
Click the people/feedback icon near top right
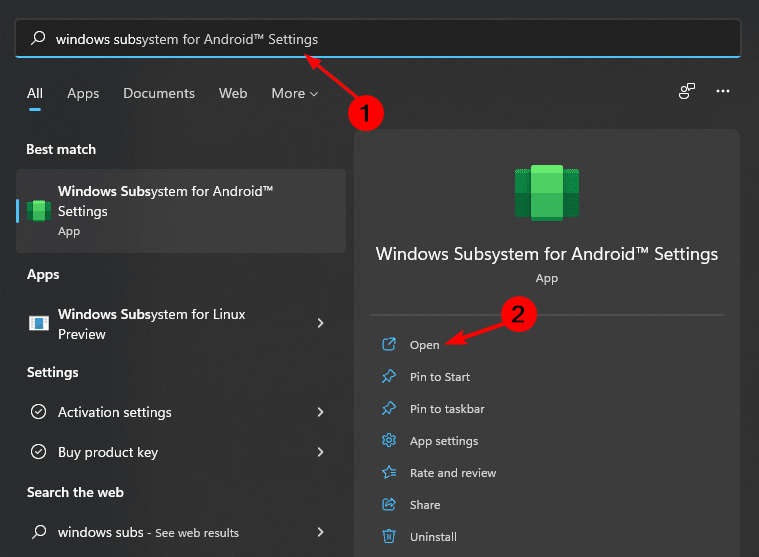tap(686, 92)
